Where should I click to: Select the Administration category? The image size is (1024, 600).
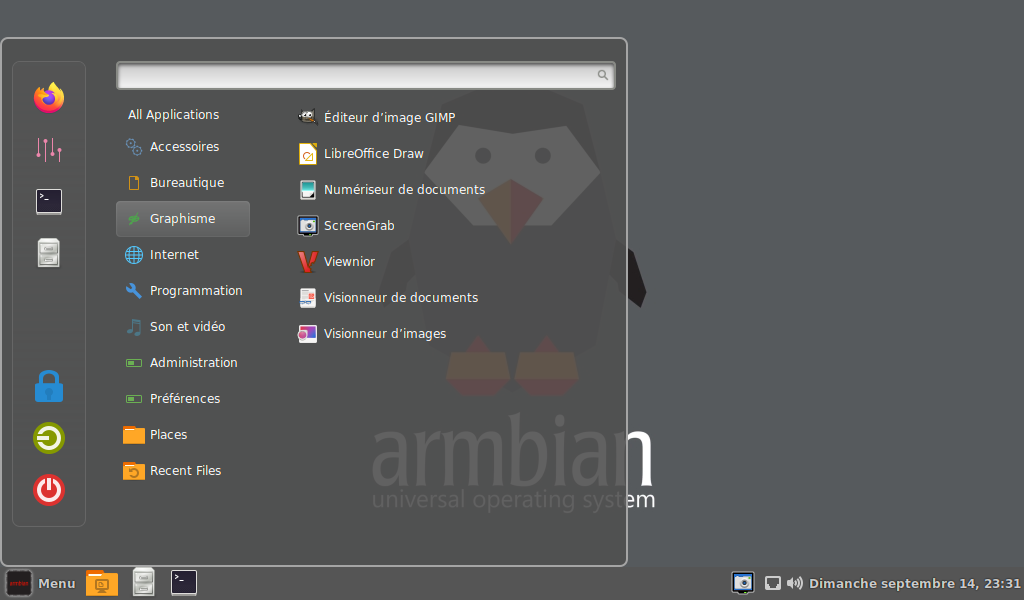click(183, 362)
